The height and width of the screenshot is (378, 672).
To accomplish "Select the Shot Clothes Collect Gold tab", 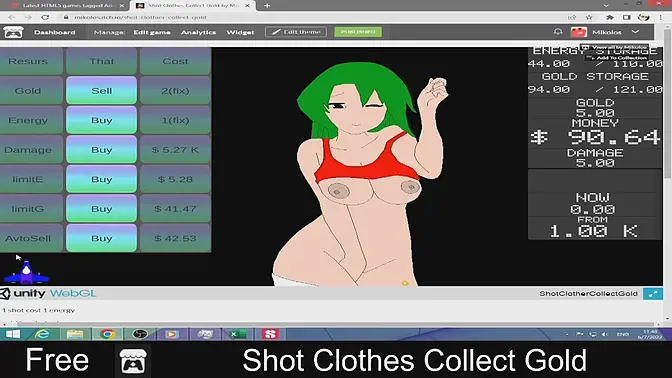I will pos(193,6).
